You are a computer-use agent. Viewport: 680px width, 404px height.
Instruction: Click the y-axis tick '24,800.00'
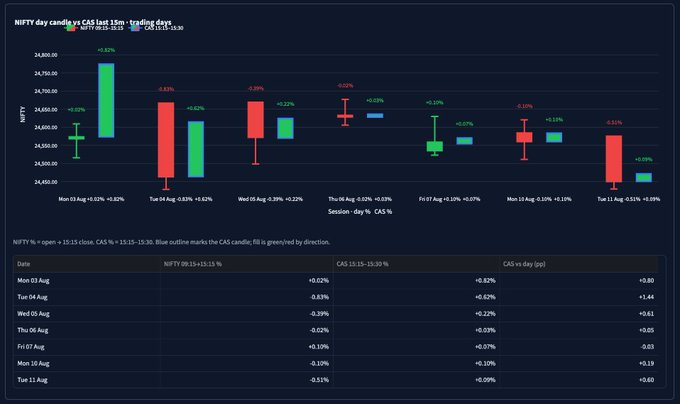(x=46, y=55)
